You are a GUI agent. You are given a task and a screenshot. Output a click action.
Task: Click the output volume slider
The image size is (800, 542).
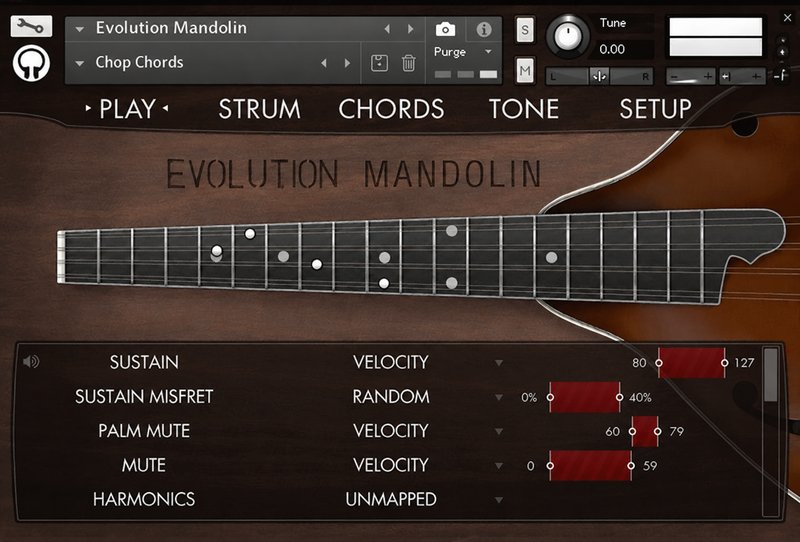coord(690,77)
